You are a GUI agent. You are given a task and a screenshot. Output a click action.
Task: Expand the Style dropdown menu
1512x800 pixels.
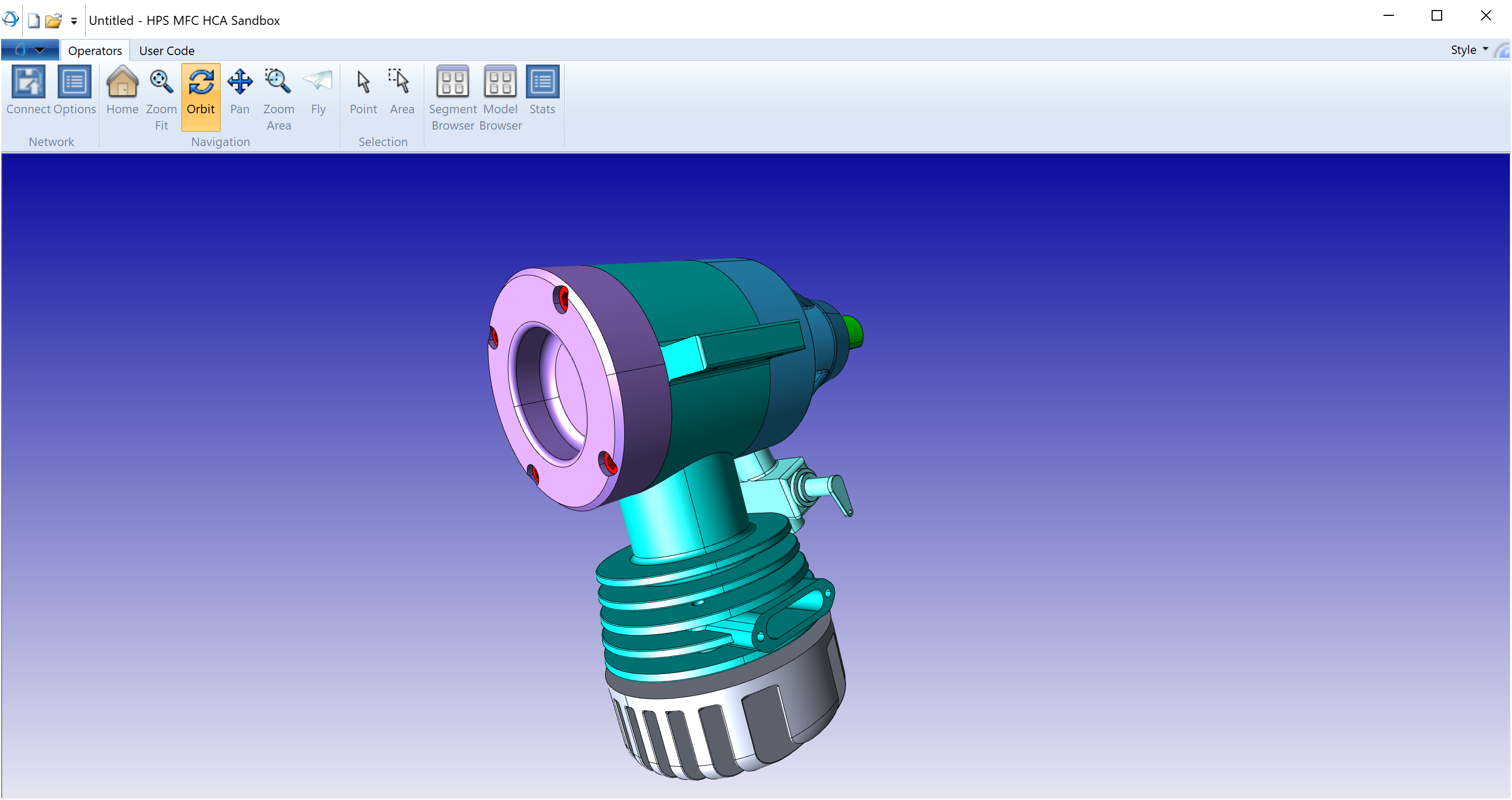1469,50
